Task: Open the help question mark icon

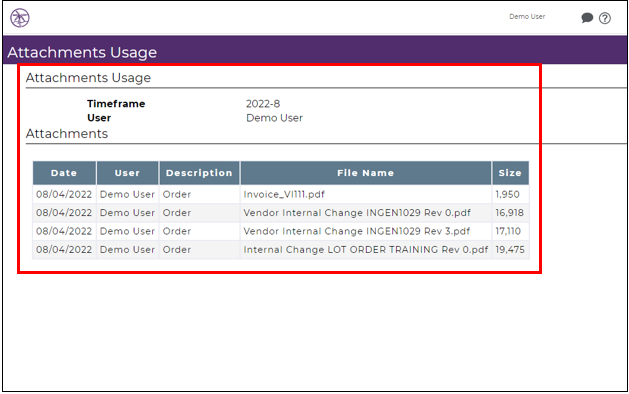Action: pos(605,18)
